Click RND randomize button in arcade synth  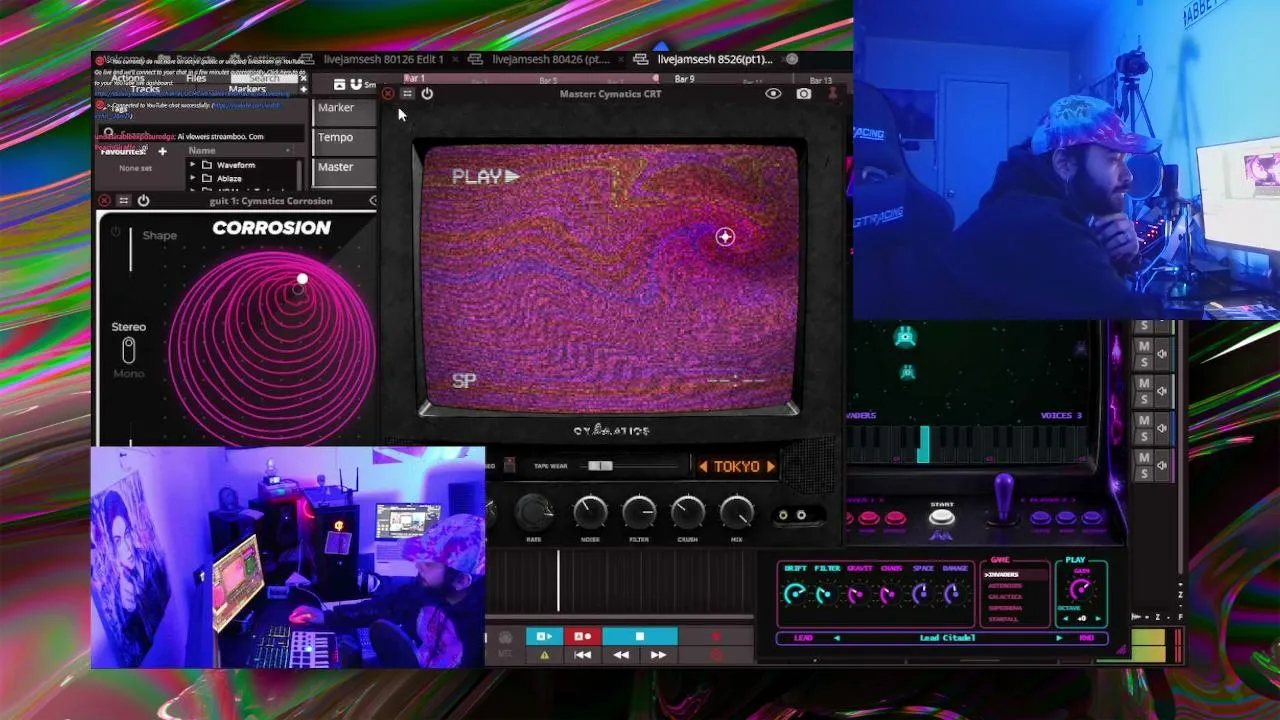[x=1086, y=638]
